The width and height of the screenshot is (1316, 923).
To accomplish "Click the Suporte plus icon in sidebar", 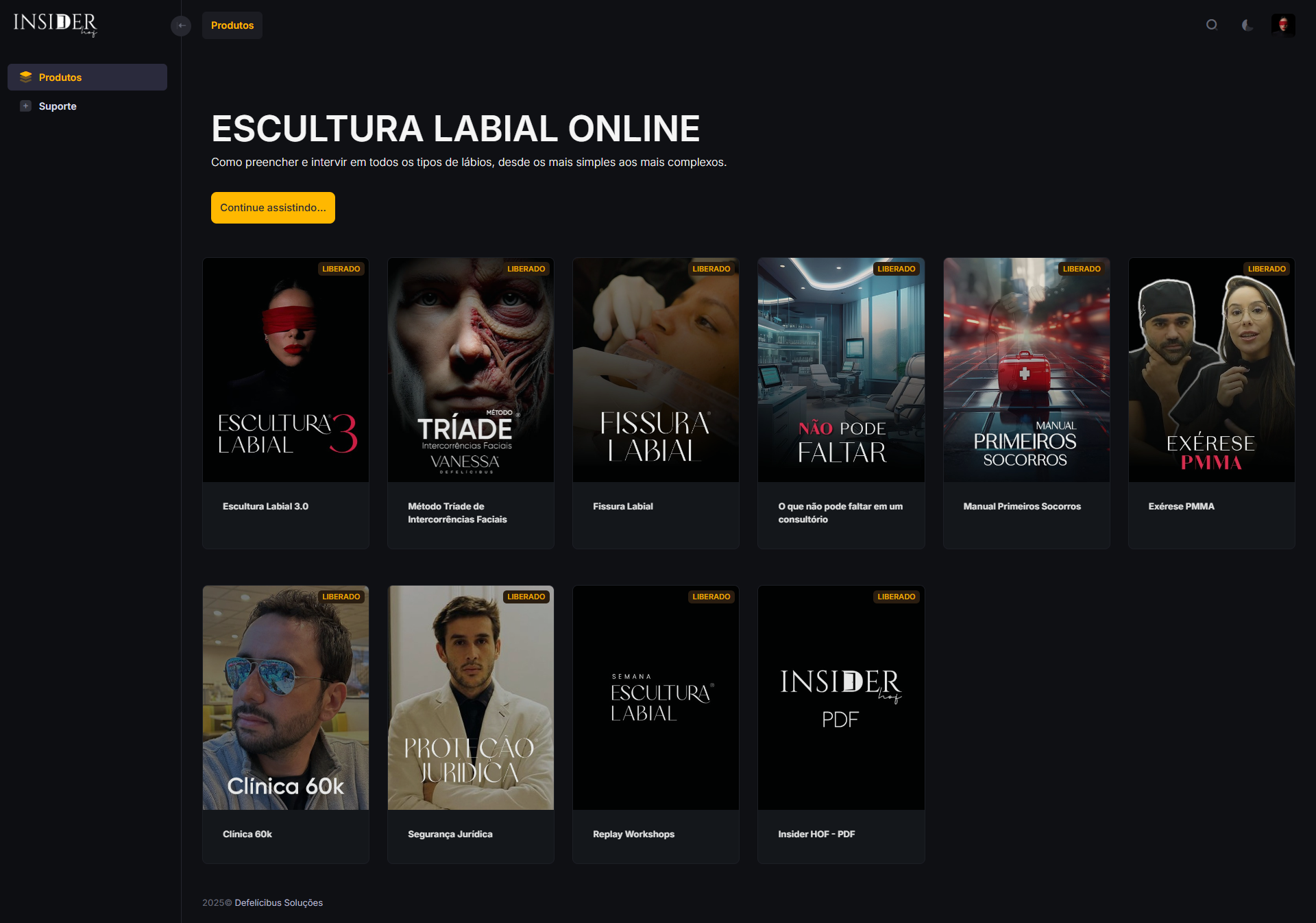I will click(x=25, y=106).
